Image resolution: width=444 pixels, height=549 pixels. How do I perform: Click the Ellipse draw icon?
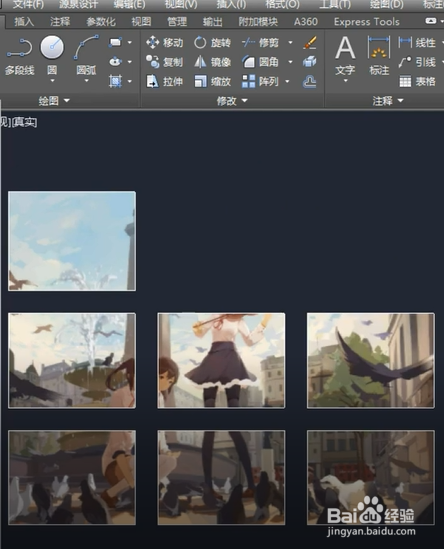coord(115,62)
